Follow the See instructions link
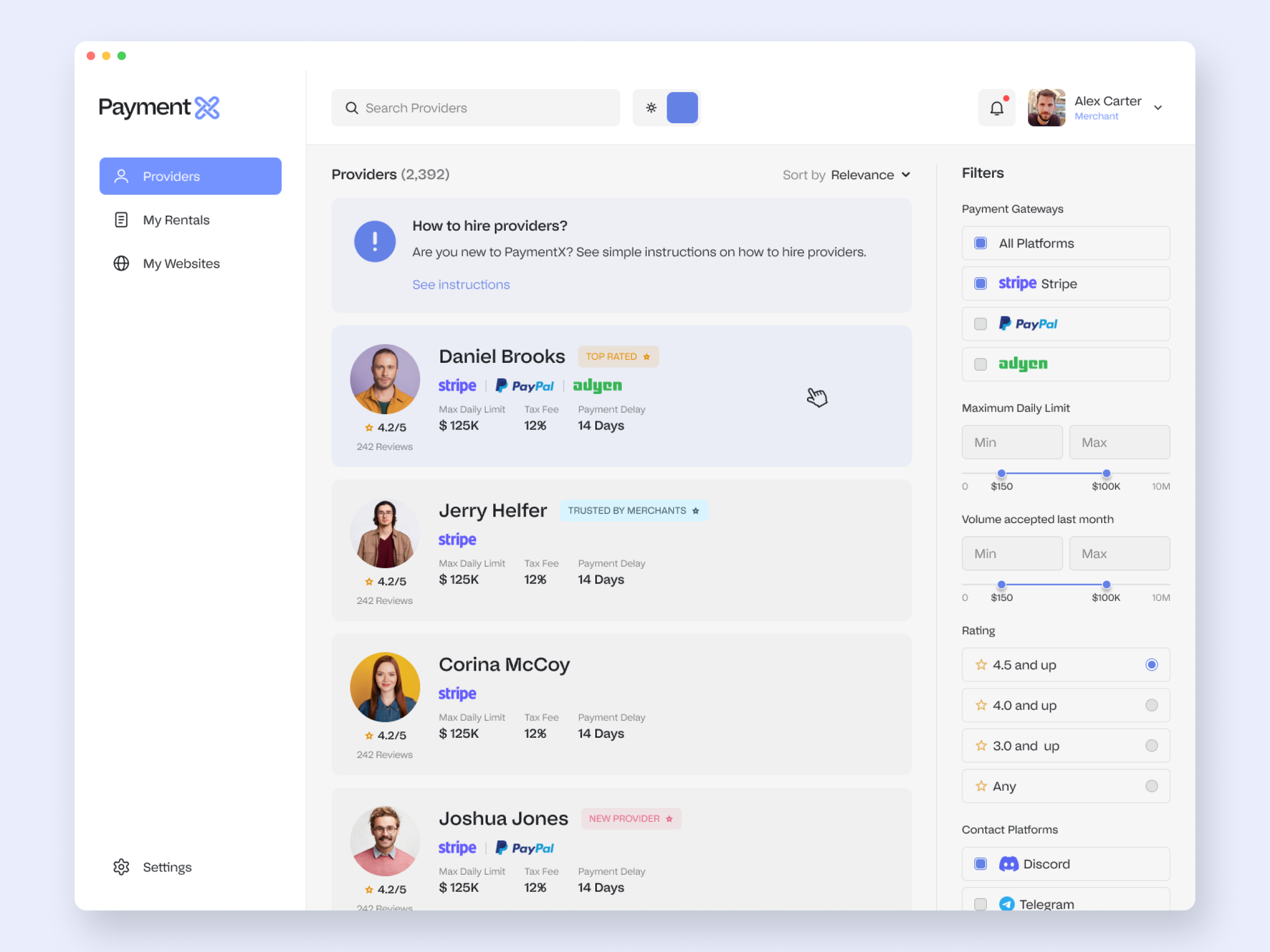 pos(461,285)
